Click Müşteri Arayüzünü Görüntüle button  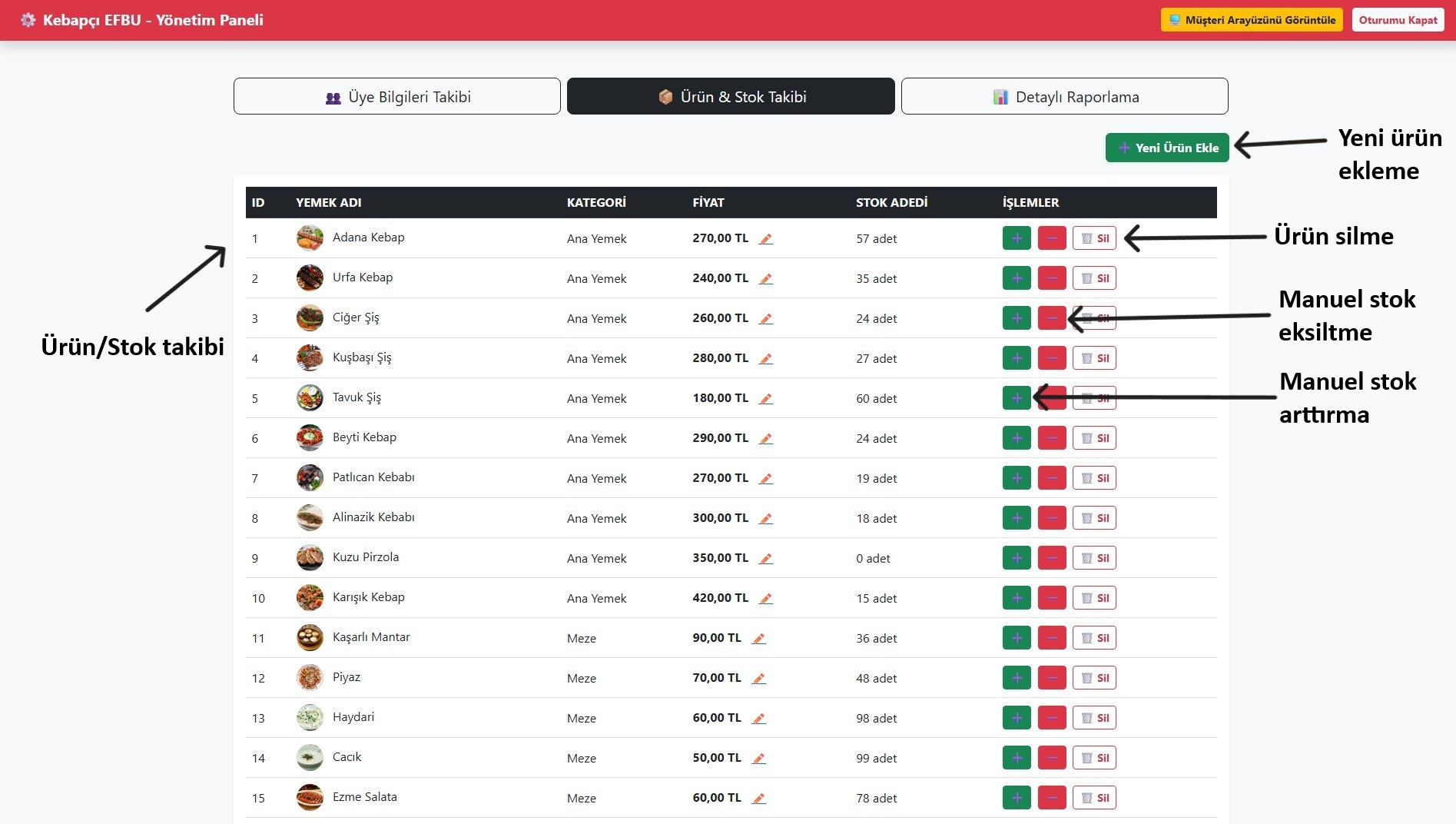[x=1252, y=20]
